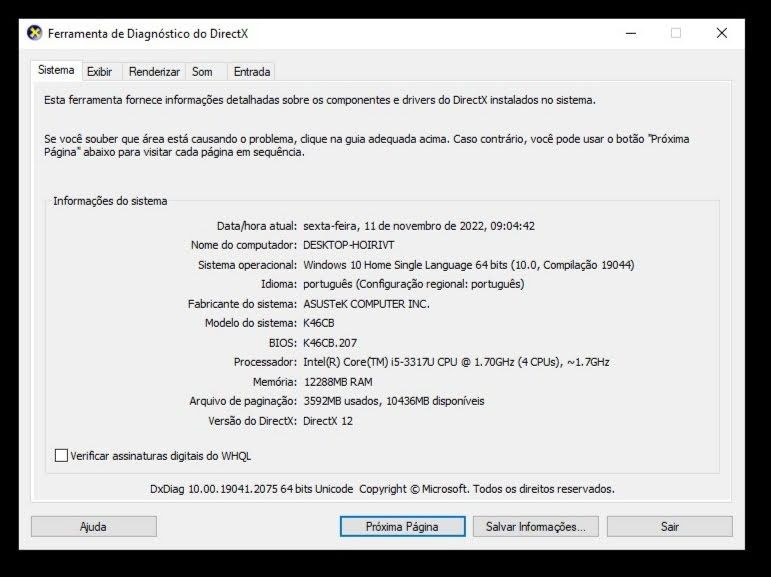Viewport: 771px width, 577px height.
Task: Enable Verificar assinaturas digitais do WHQL checkbox
Action: coord(61,456)
